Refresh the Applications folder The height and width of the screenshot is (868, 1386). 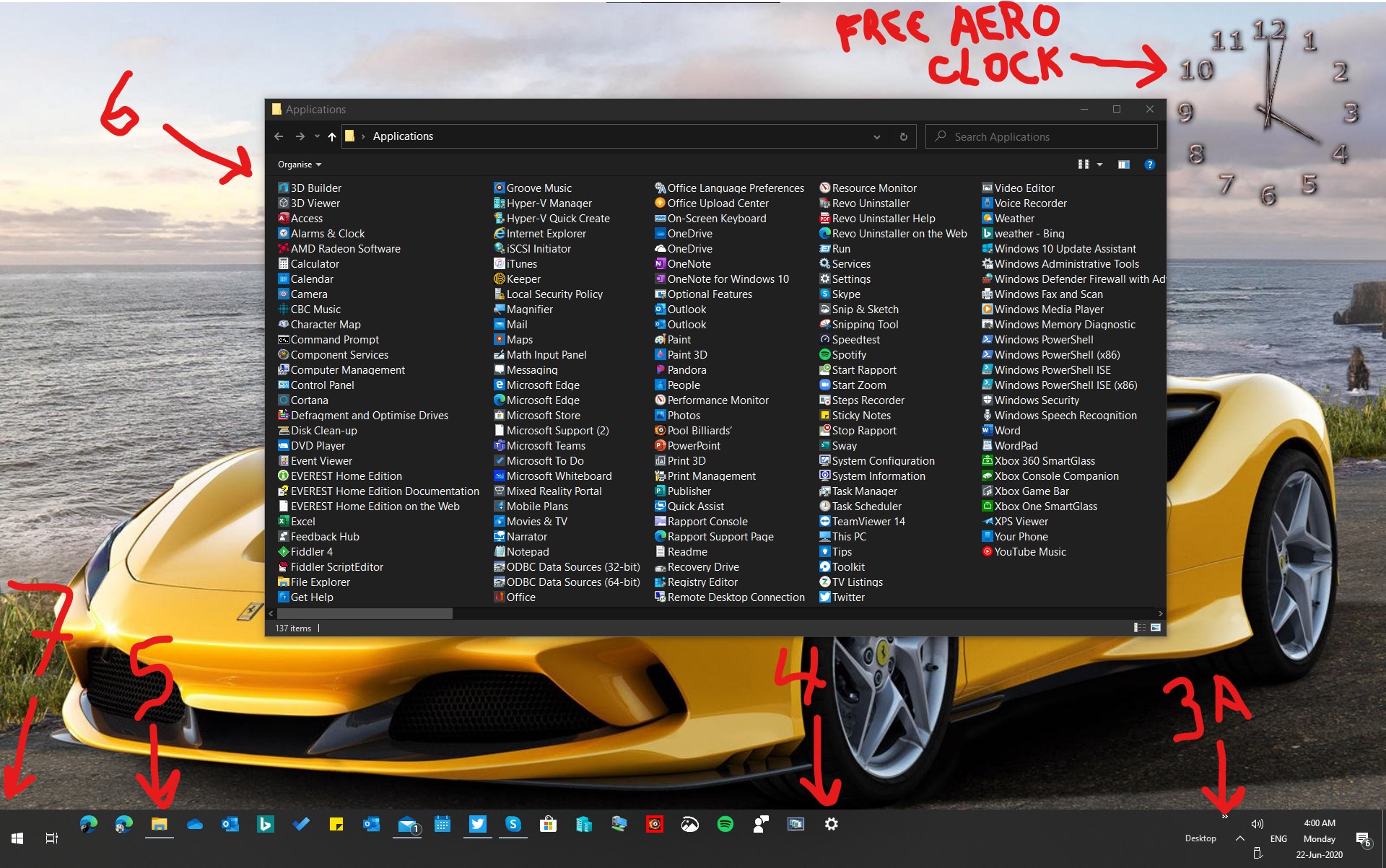(x=903, y=136)
